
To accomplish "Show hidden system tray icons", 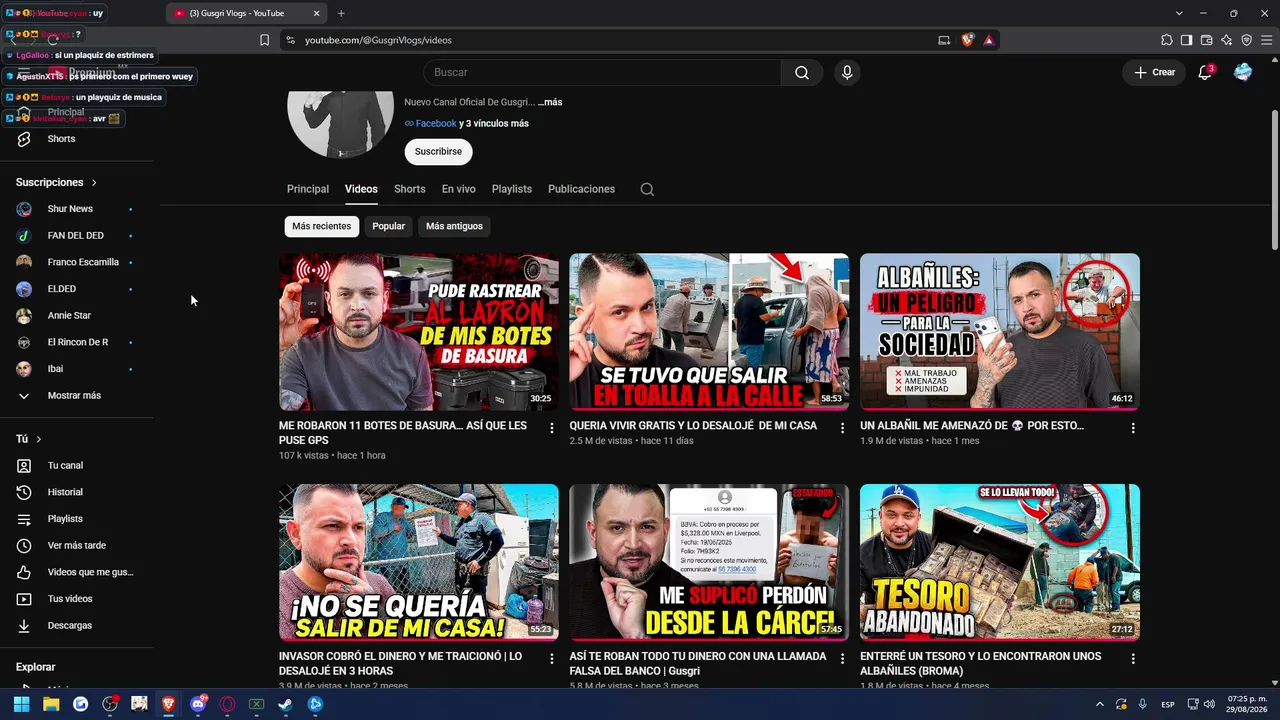I will [x=1100, y=704].
